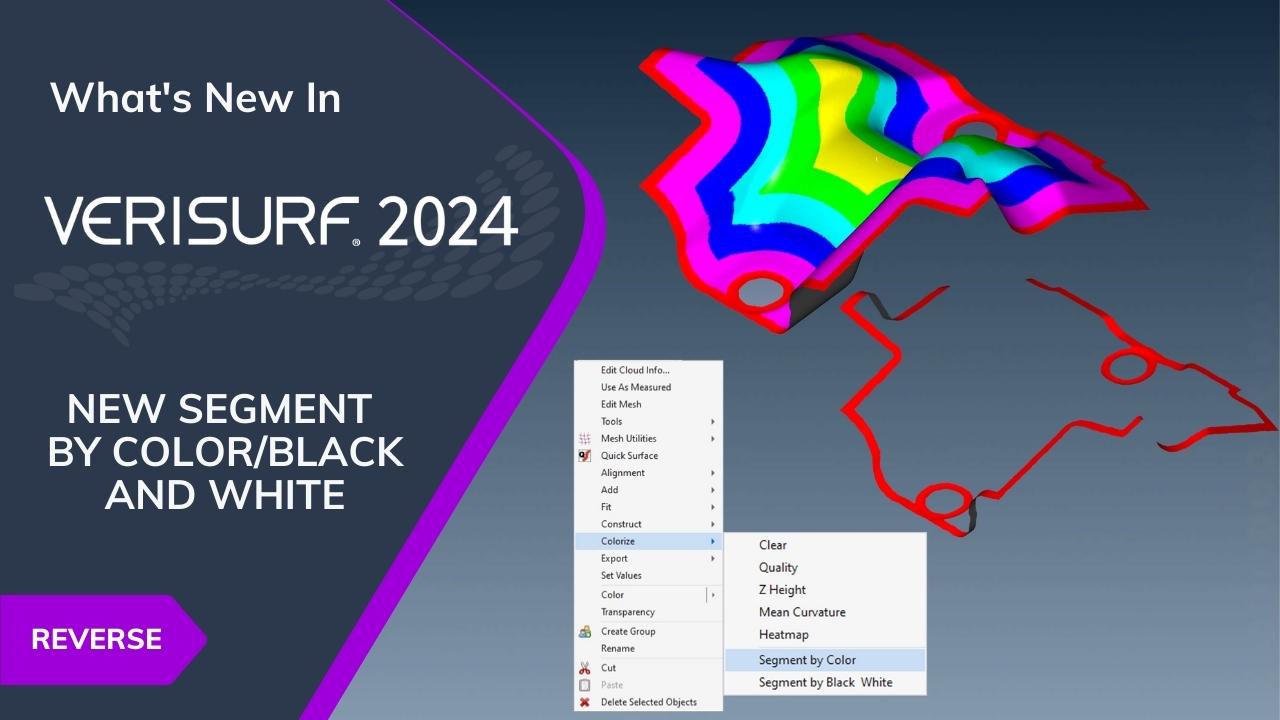Expand the Color submenu arrow

click(713, 594)
